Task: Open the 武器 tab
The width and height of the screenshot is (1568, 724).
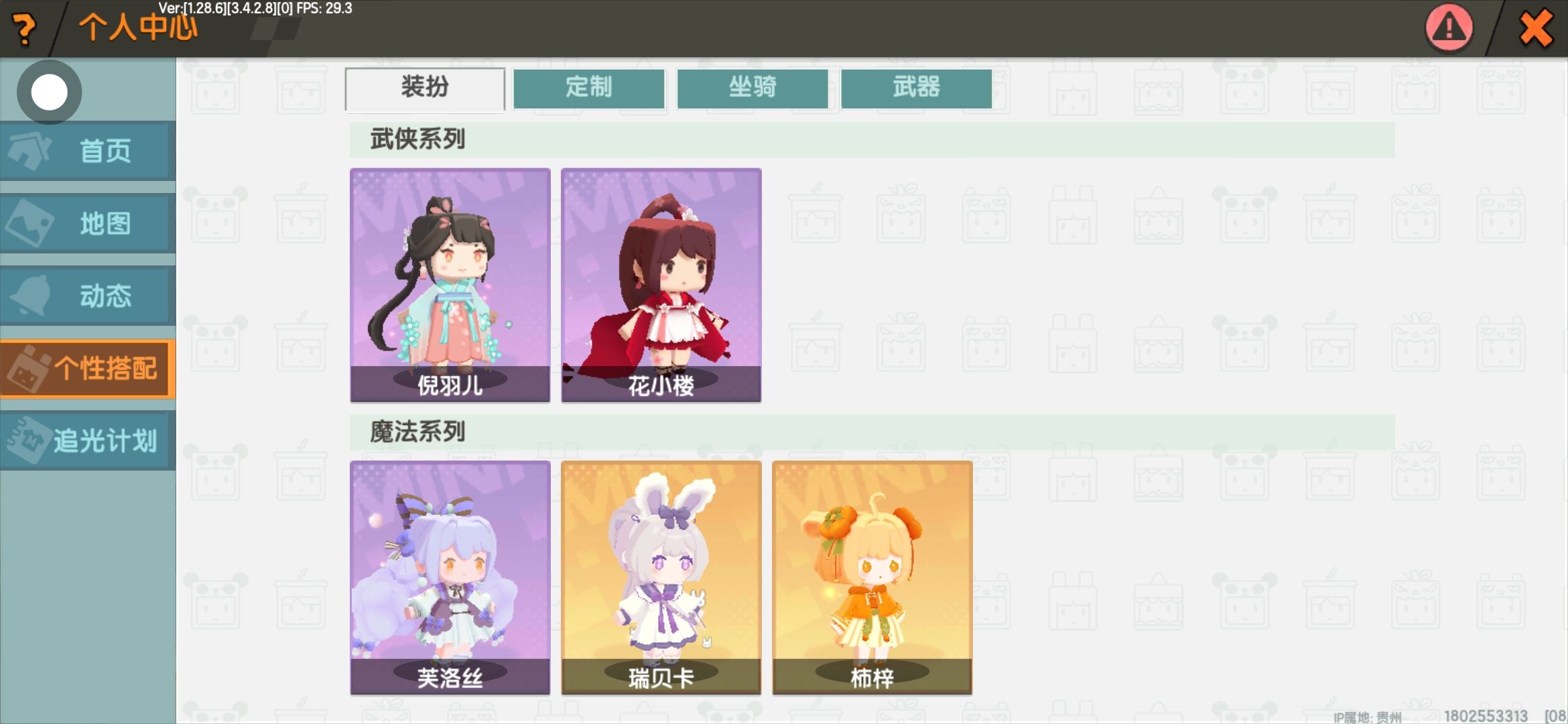Action: pos(916,88)
